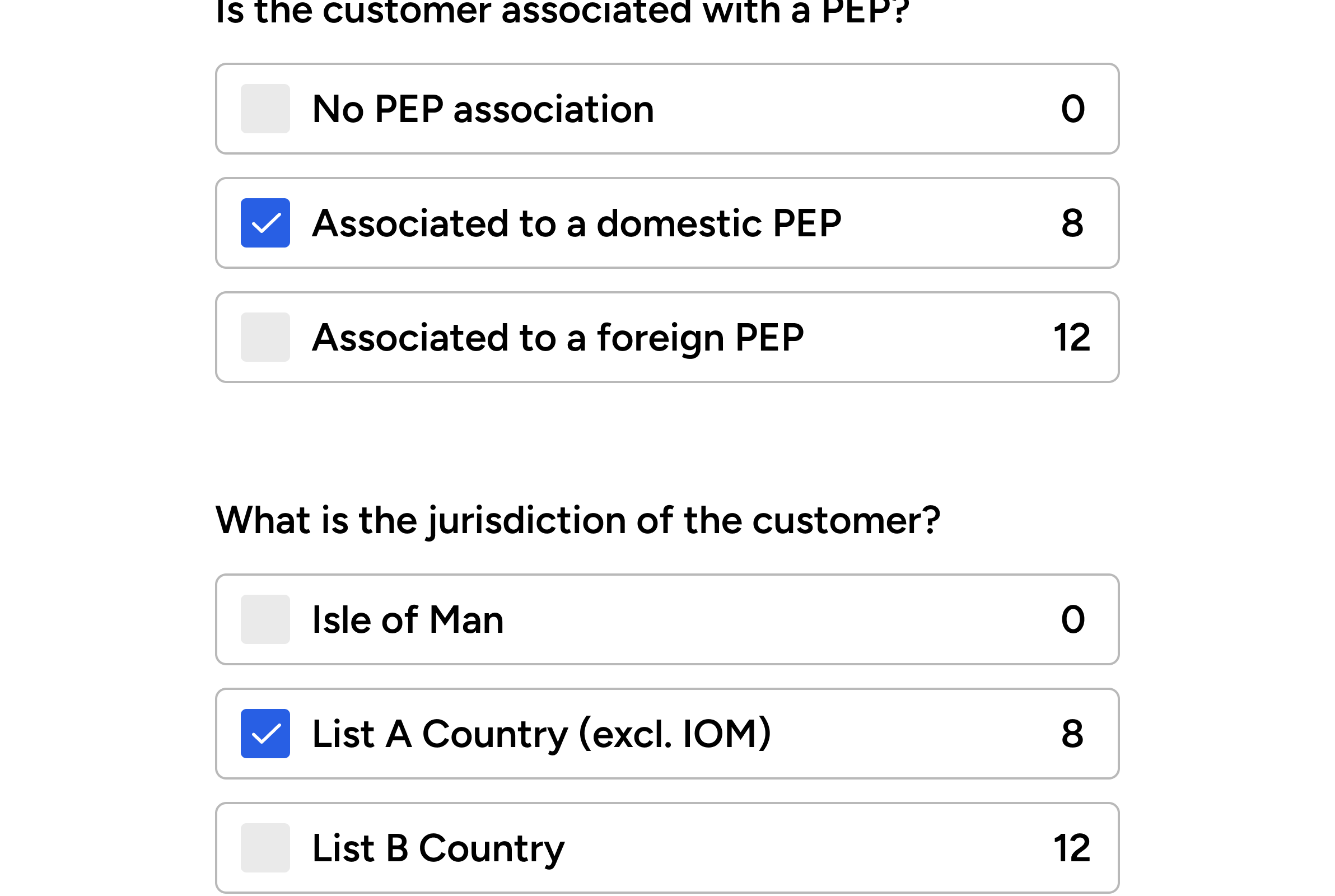Tick the Associated to a foreign PEP checkbox
Viewport: 1335px width, 896px height.
[x=265, y=337]
